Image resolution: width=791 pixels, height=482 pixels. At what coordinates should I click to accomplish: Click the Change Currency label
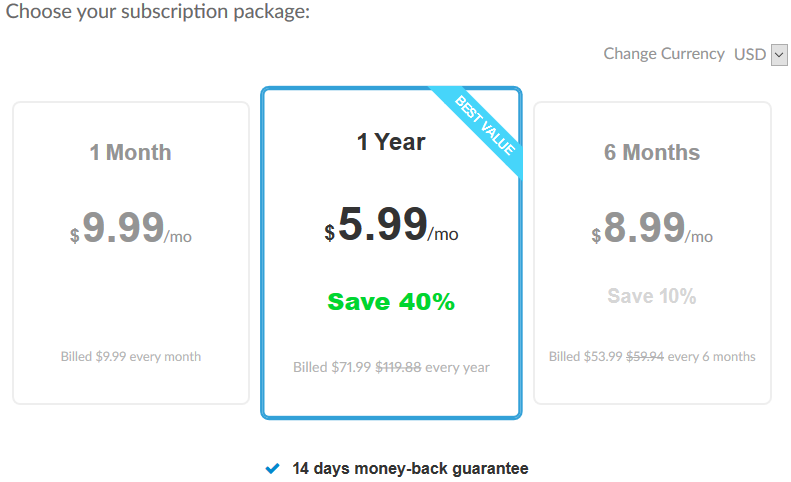[x=663, y=54]
